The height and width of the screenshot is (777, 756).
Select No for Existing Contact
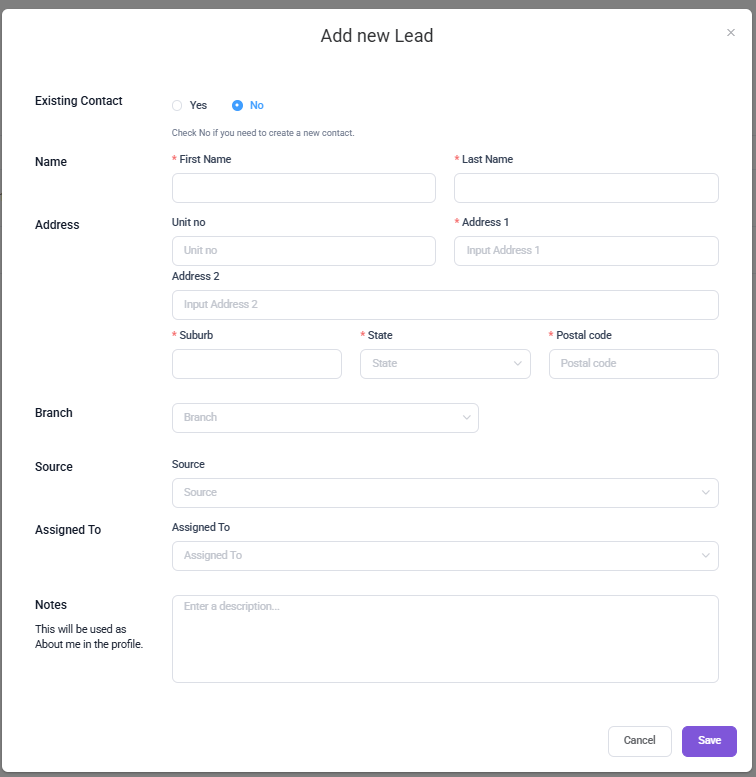238,105
